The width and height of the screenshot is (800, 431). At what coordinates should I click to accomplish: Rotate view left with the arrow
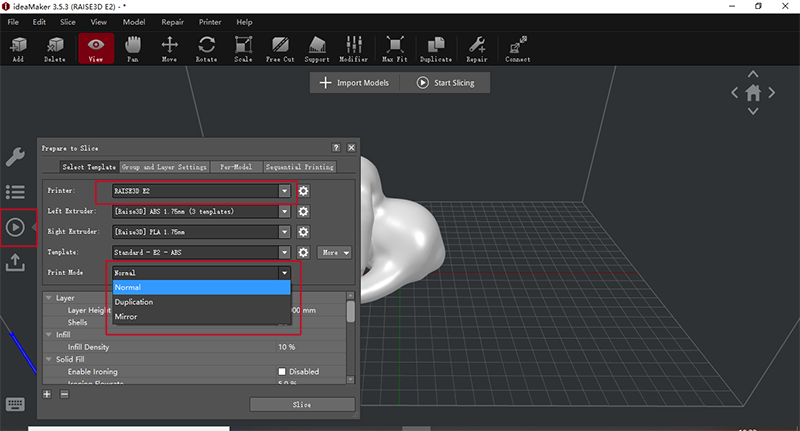tap(735, 93)
